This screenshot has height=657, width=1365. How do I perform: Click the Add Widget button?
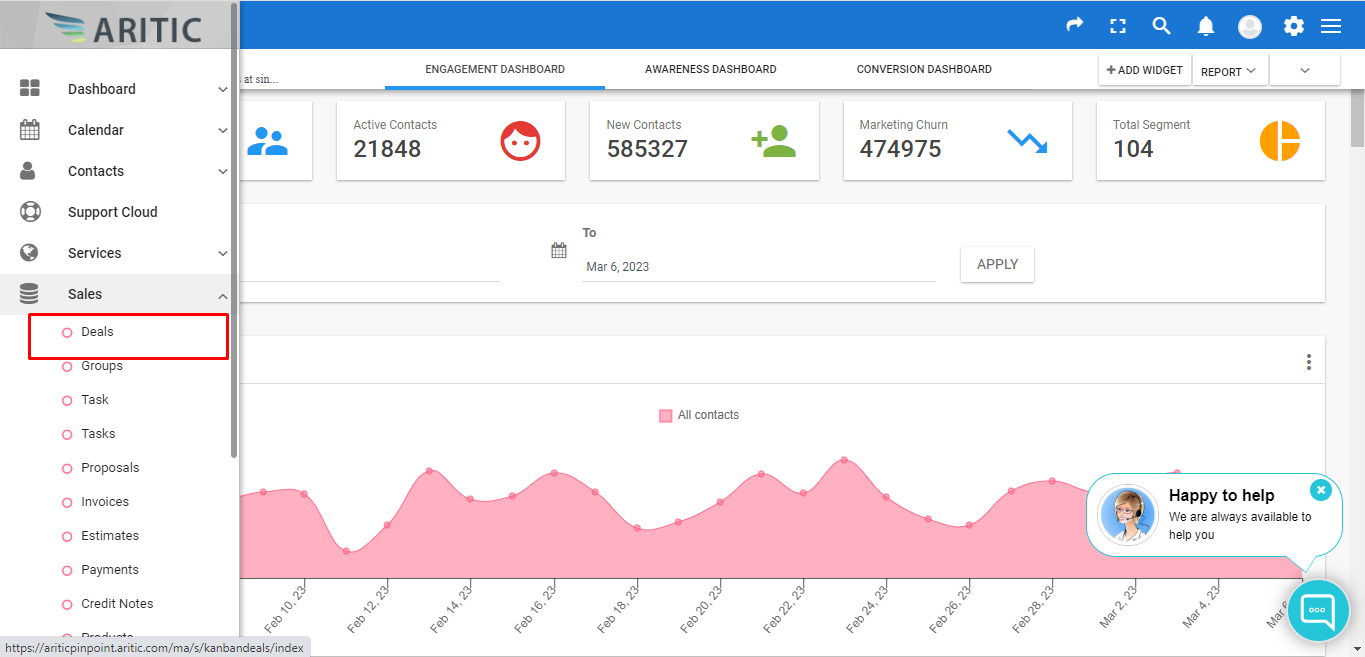click(x=1145, y=70)
